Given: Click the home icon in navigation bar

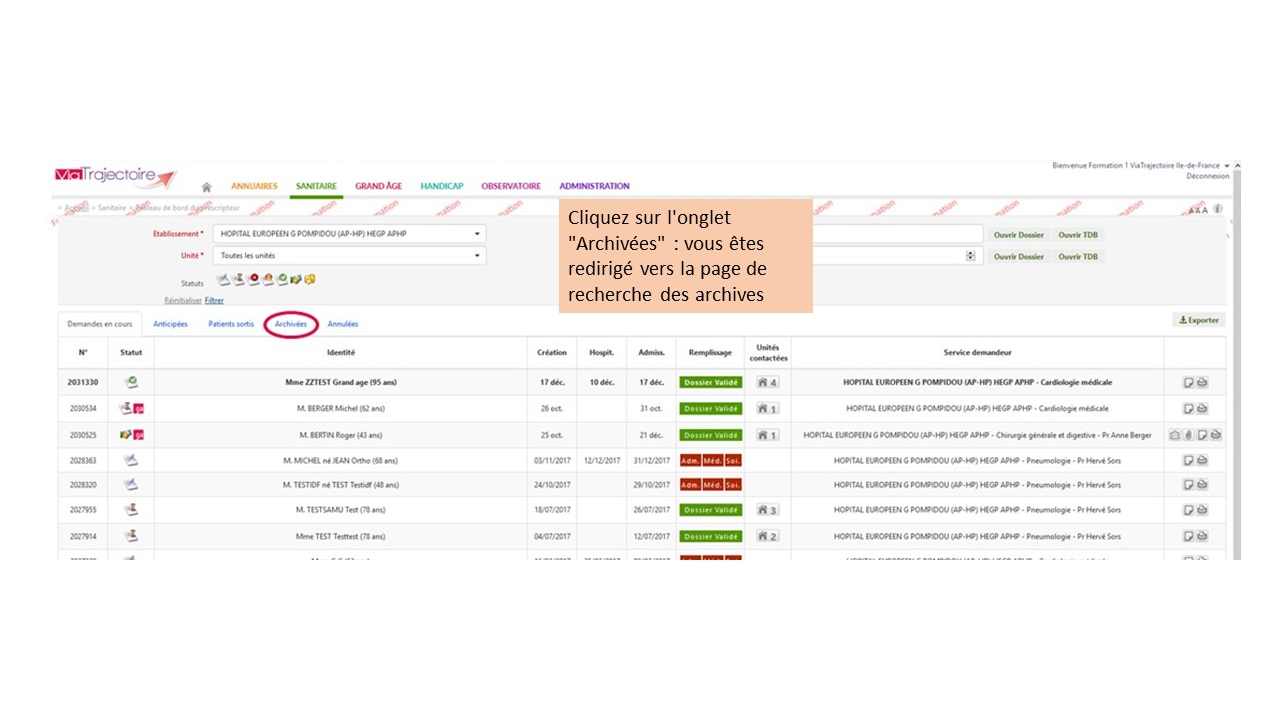Looking at the screenshot, I should click(x=206, y=187).
